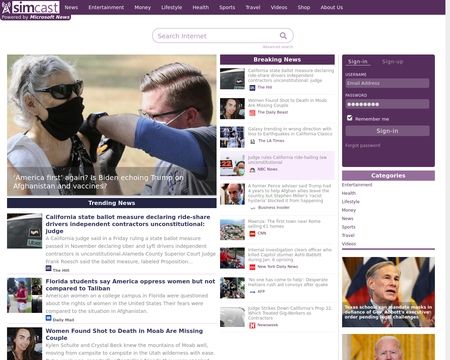Open the Sports menu
Screen dimensions: 450x360
pyautogui.click(x=227, y=7)
